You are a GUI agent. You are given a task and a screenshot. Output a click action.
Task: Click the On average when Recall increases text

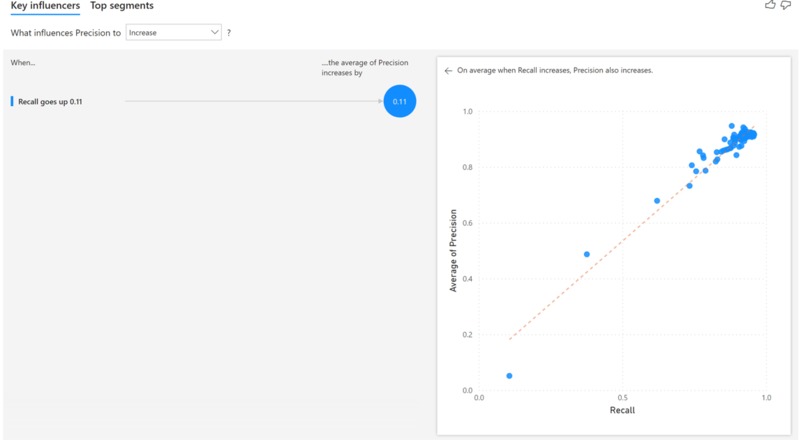tap(555, 70)
